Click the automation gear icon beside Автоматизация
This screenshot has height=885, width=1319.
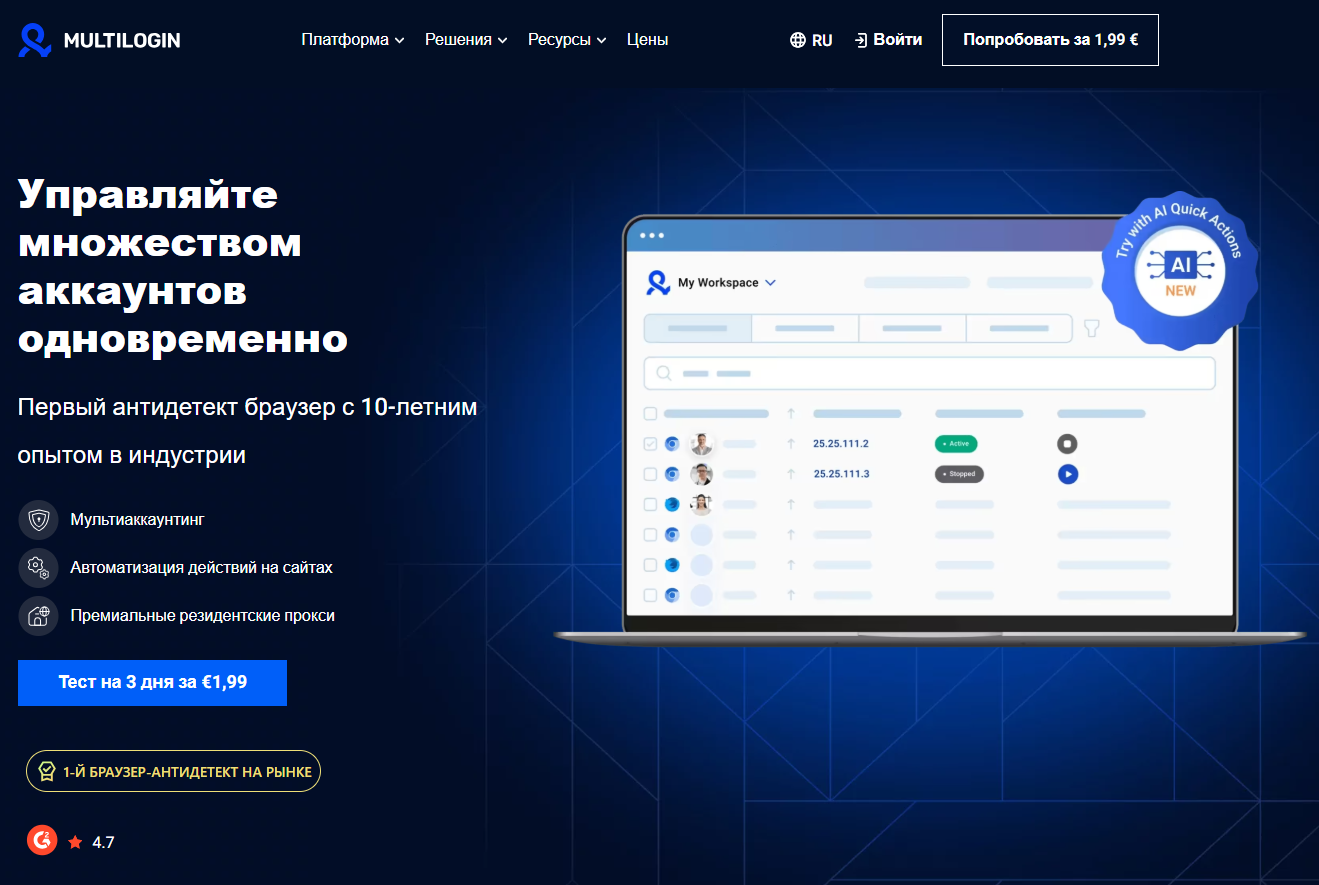[38, 567]
